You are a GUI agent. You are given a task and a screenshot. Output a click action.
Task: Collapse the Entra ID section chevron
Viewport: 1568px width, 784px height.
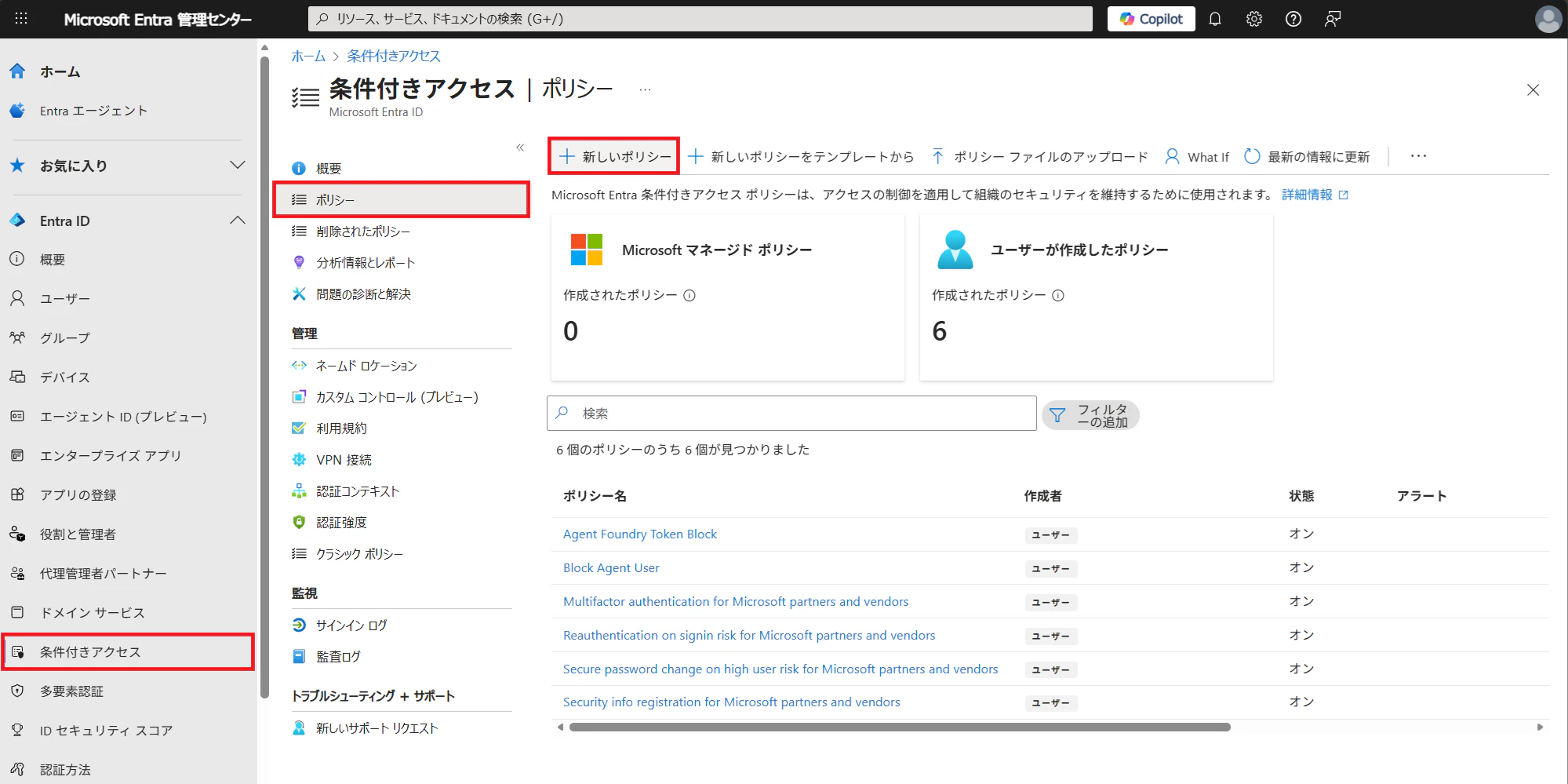pos(238,221)
